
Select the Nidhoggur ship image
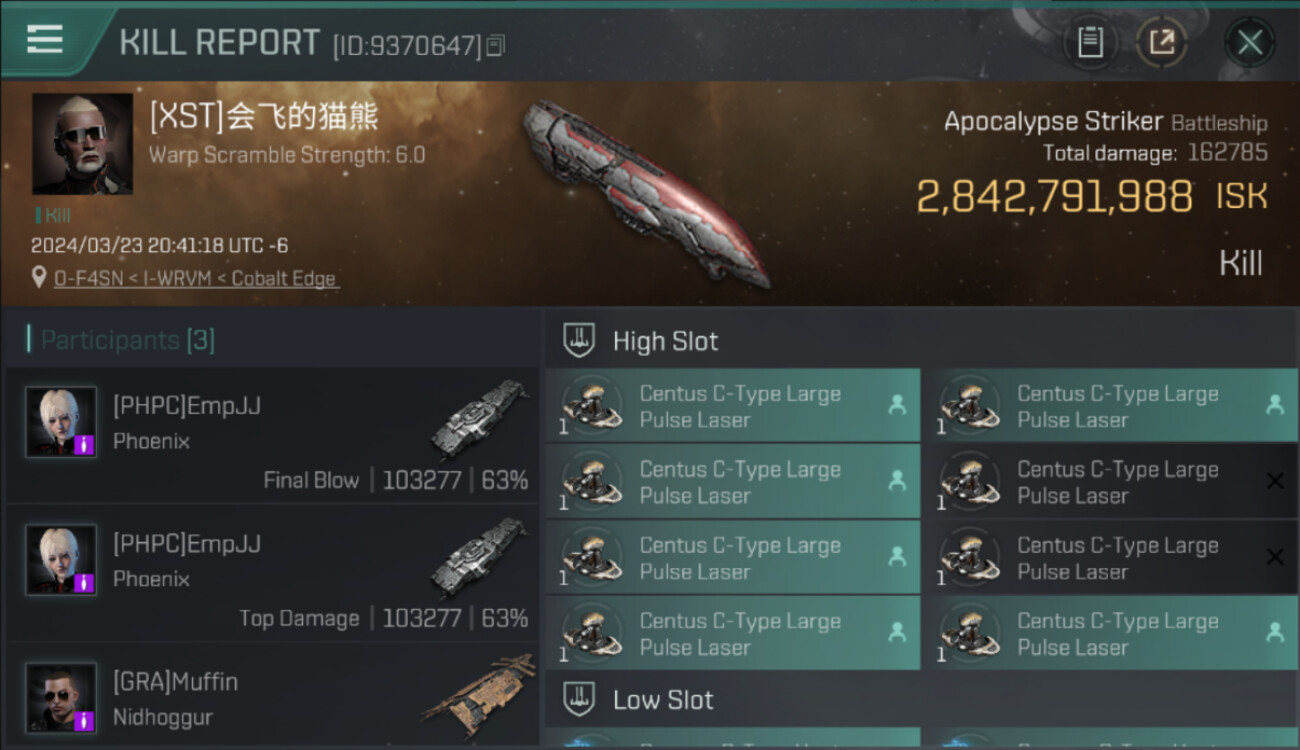[x=479, y=690]
